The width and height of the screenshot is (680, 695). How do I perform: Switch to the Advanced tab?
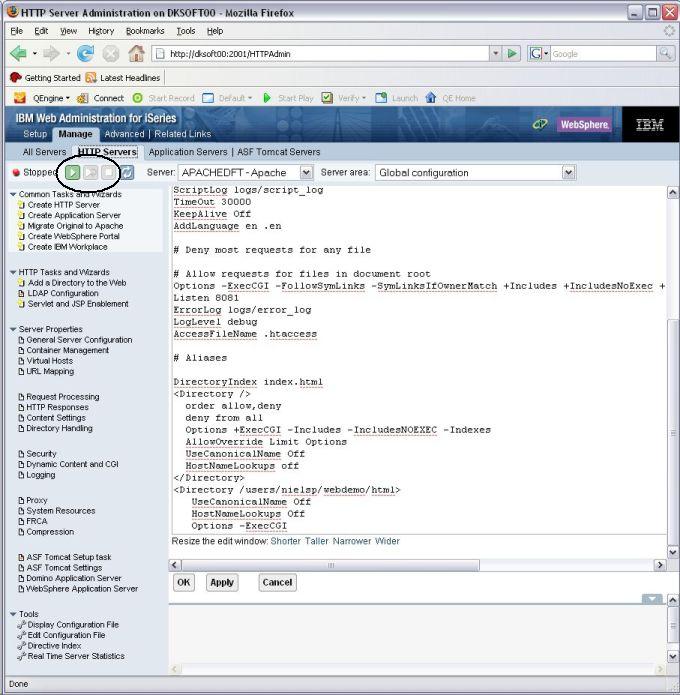coord(124,134)
